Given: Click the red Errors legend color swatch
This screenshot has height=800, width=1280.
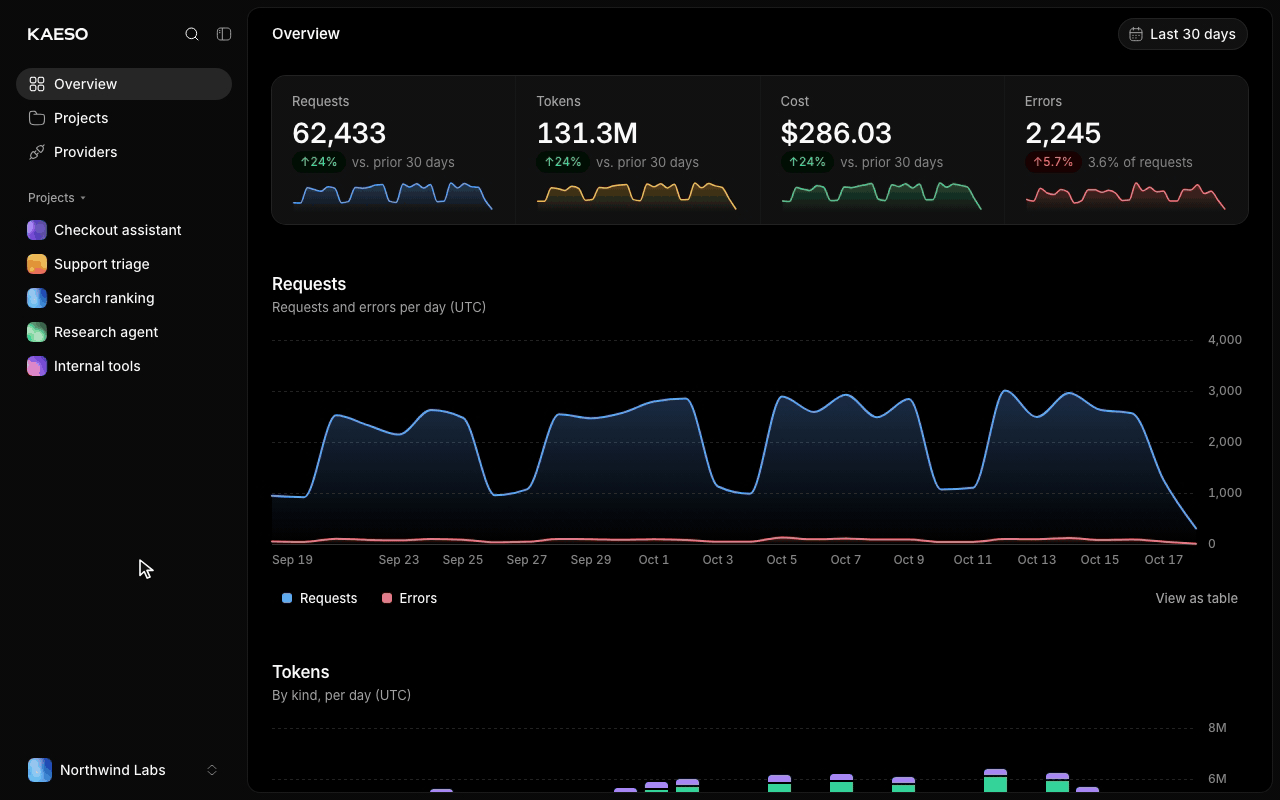Looking at the screenshot, I should click(387, 598).
